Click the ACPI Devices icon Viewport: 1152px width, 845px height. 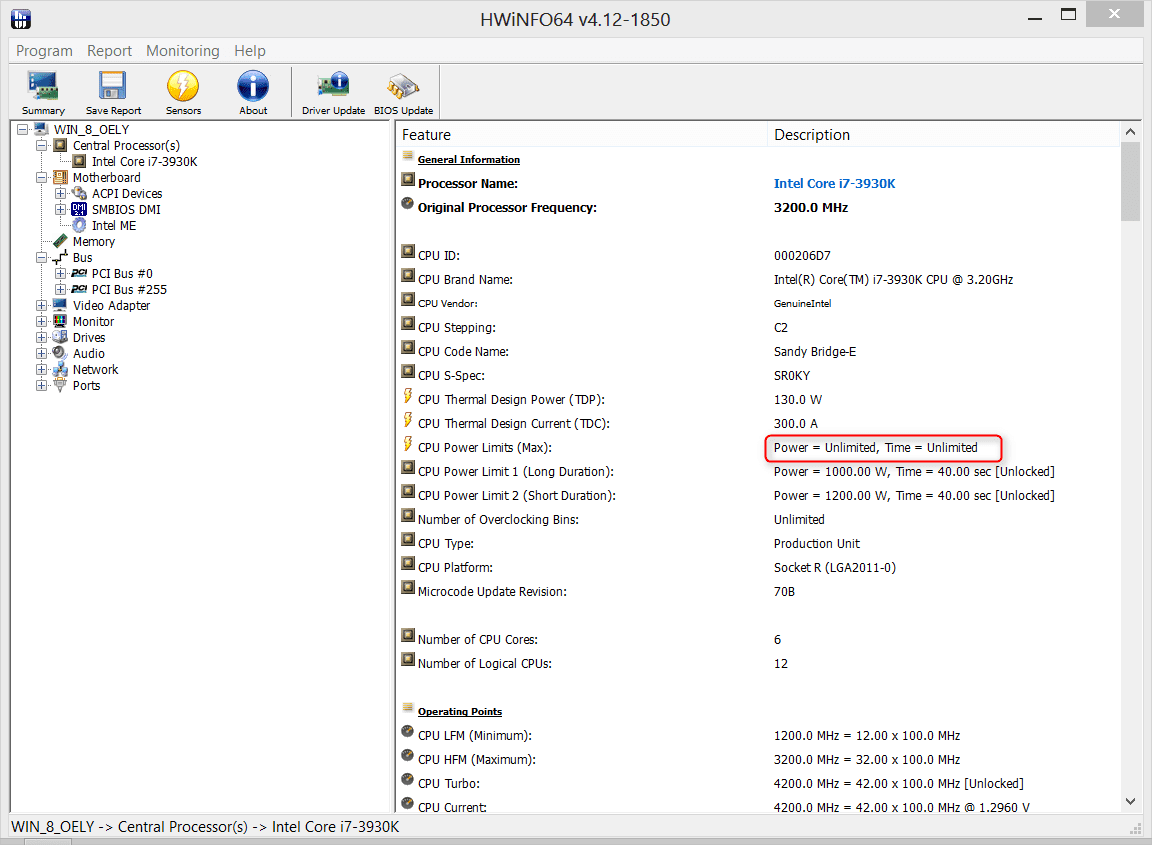79,193
